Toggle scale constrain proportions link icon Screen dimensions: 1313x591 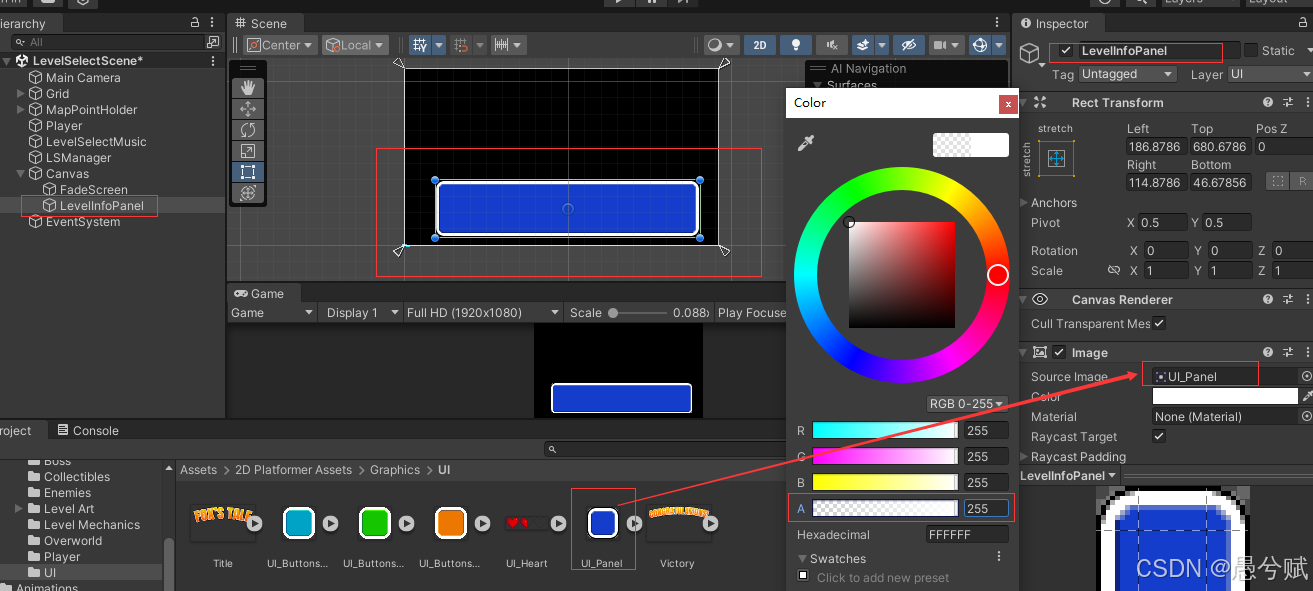click(1113, 271)
